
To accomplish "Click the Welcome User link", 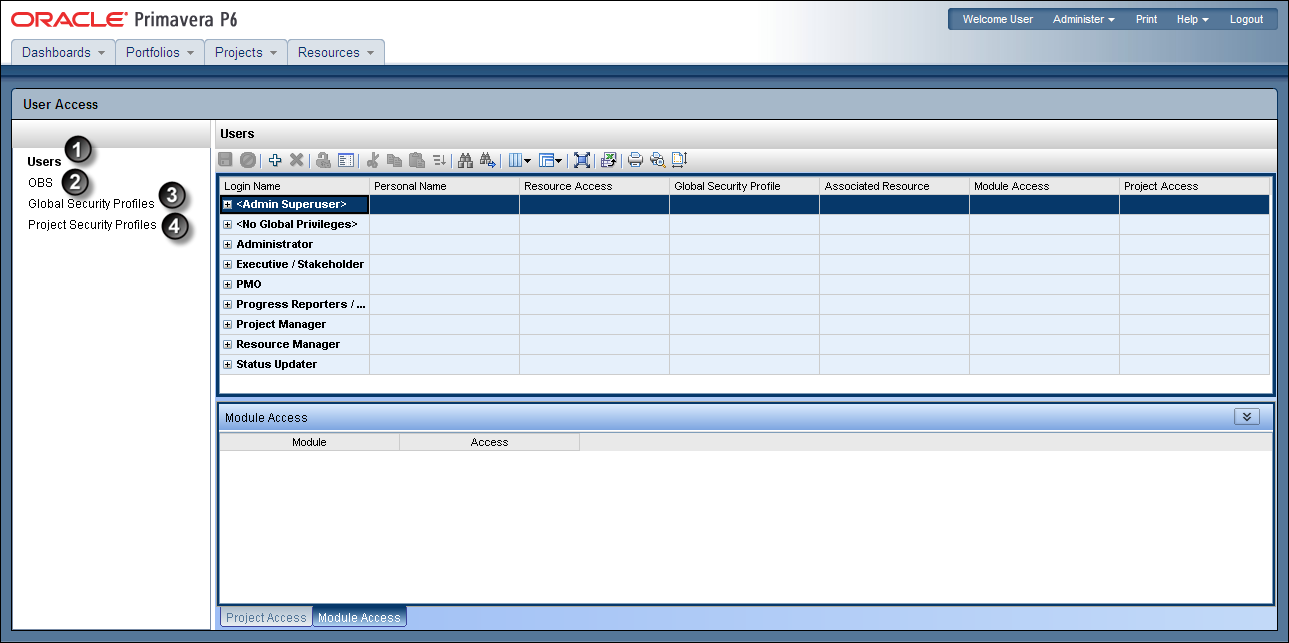I will coord(997,19).
